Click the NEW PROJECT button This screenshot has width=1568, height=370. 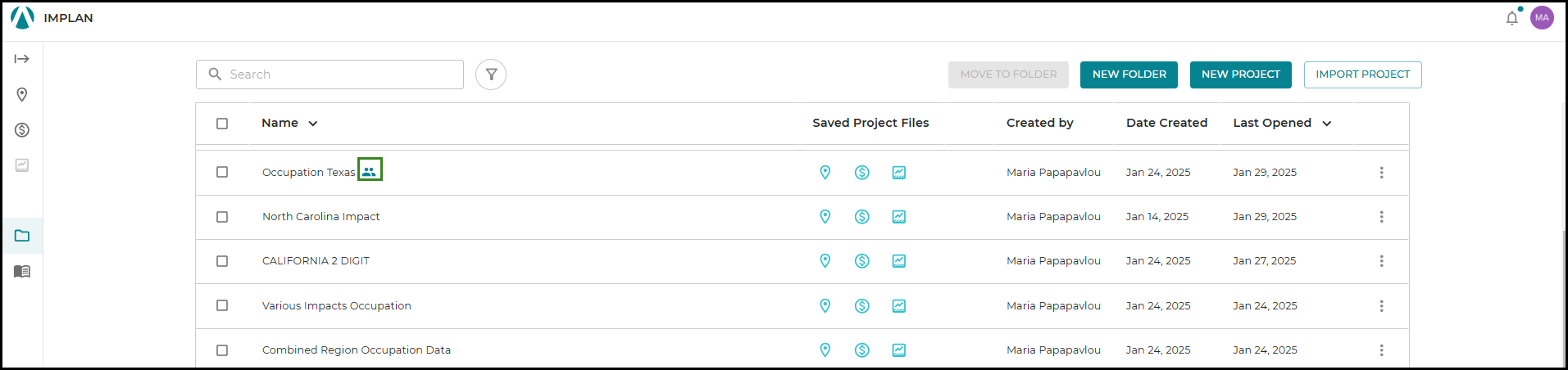click(x=1241, y=74)
